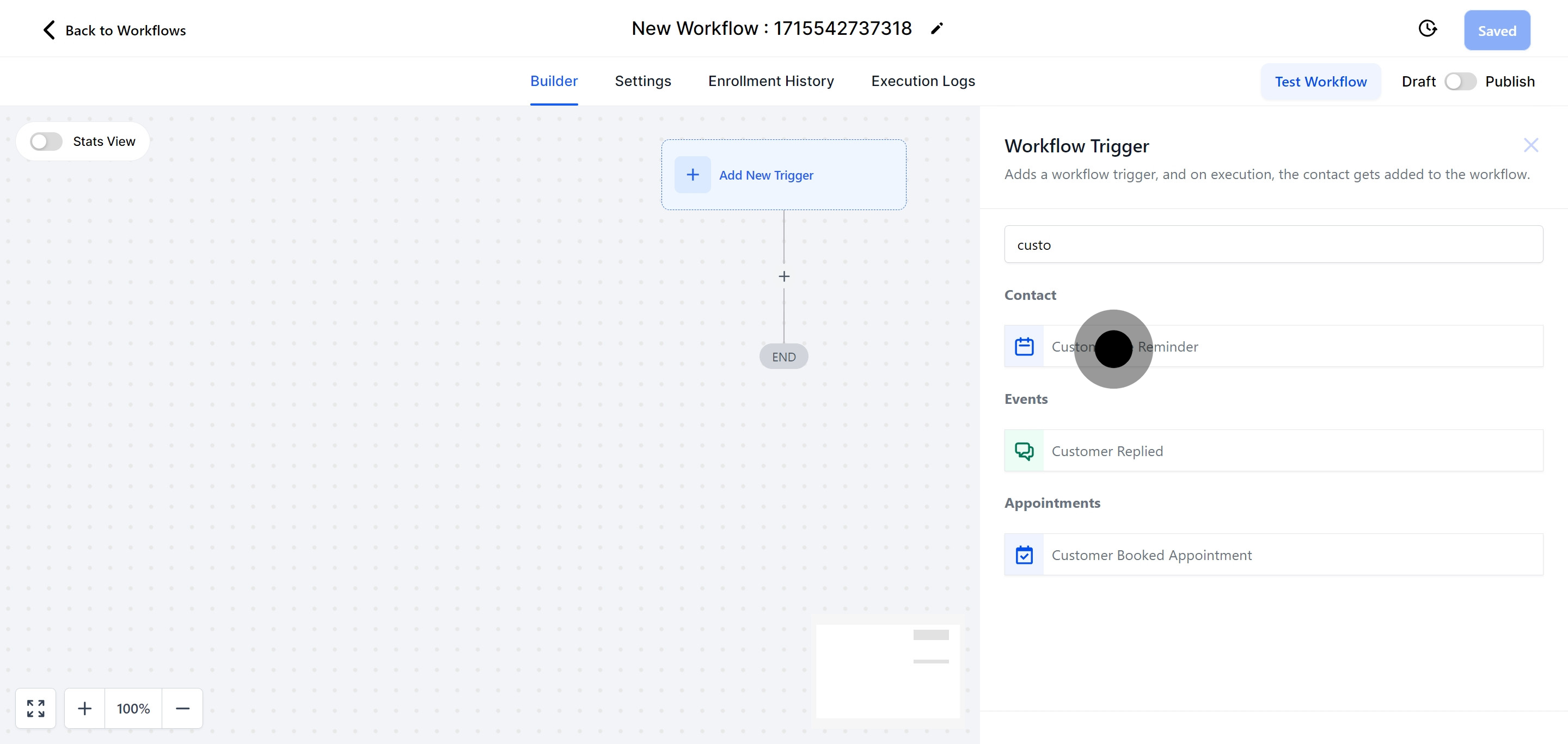Click the trigger search field containing 'custo'
The height and width of the screenshot is (744, 1568).
click(x=1273, y=244)
